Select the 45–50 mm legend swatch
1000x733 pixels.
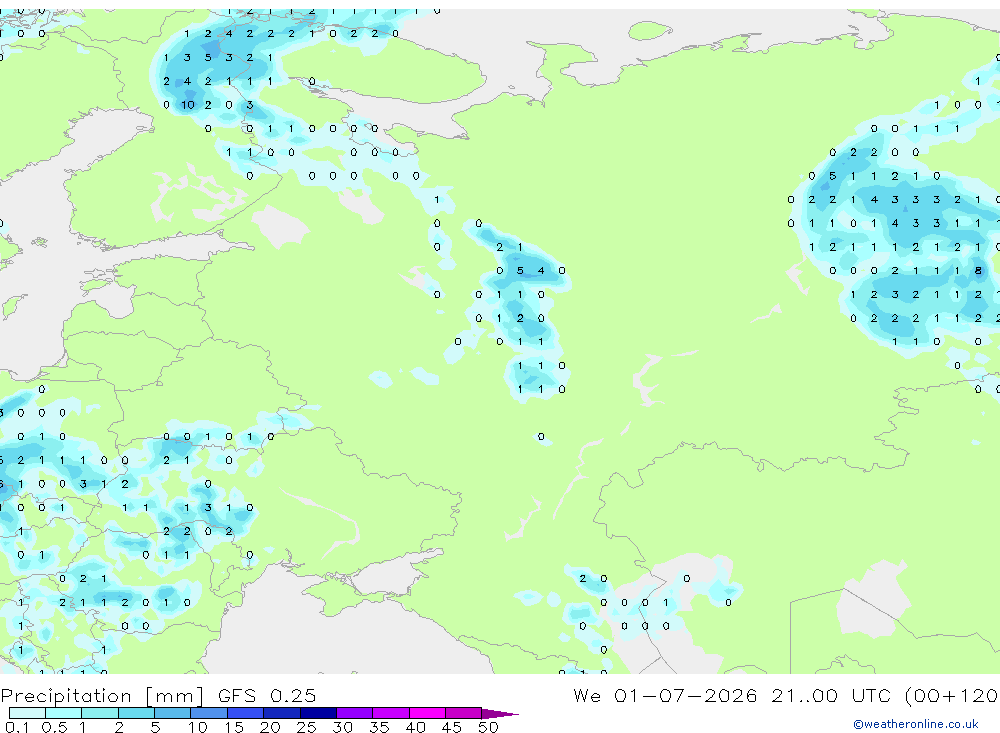pos(464,713)
